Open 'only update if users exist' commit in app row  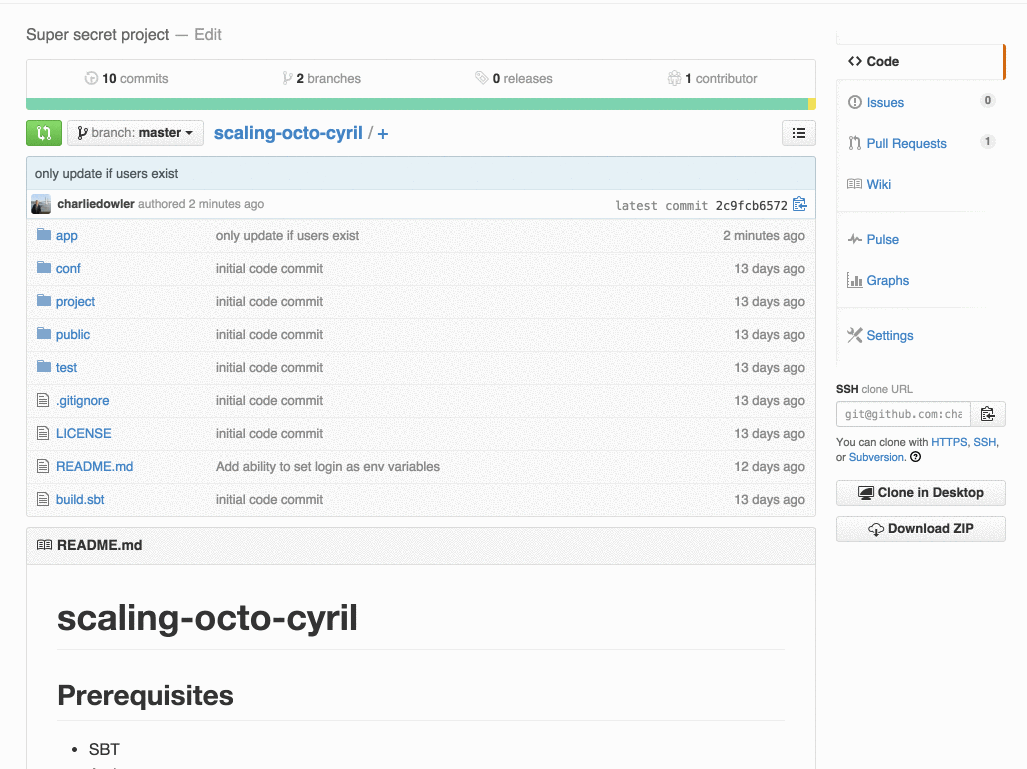[288, 236]
